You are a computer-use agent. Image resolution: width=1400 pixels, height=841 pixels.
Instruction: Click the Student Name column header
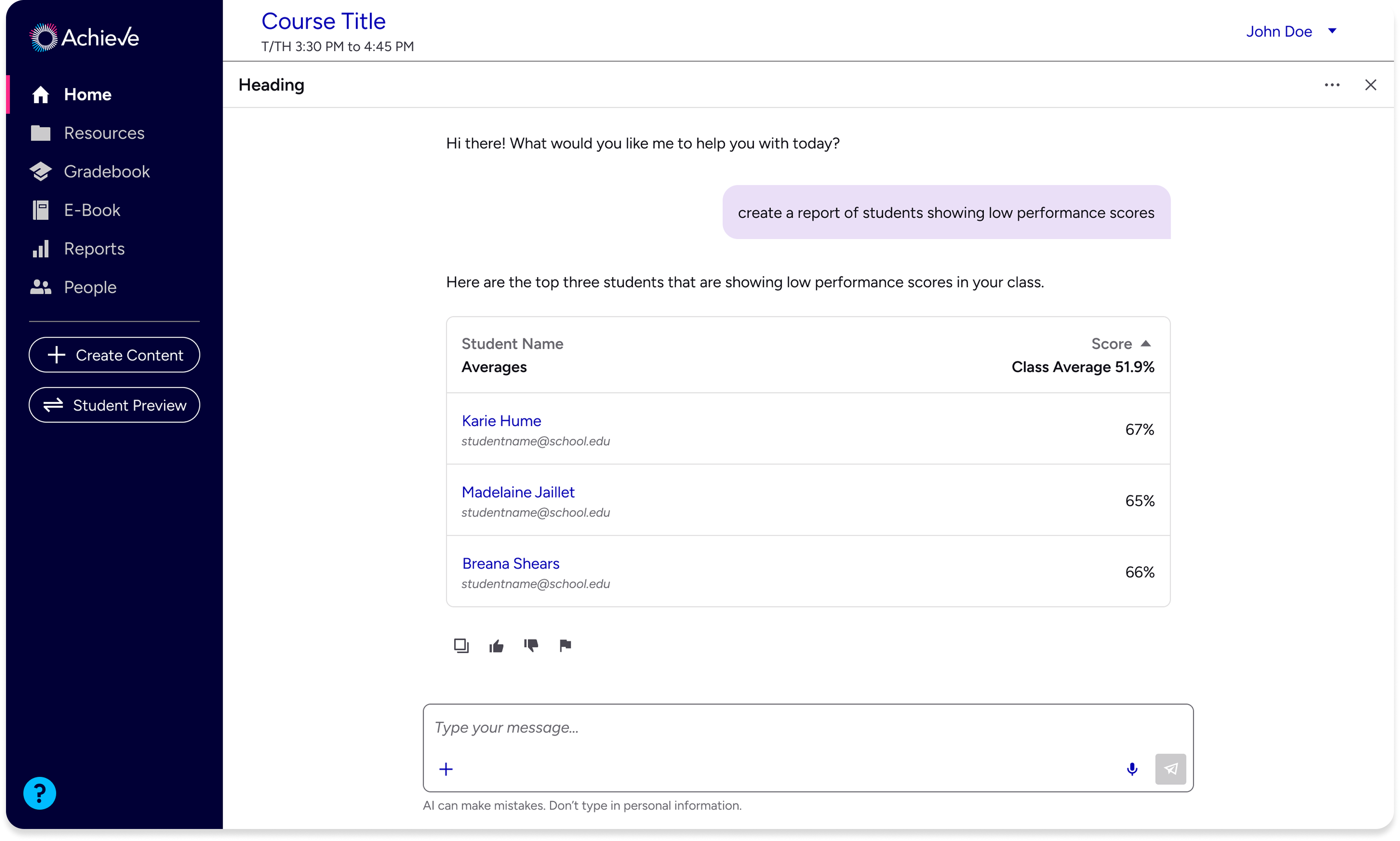coord(512,343)
